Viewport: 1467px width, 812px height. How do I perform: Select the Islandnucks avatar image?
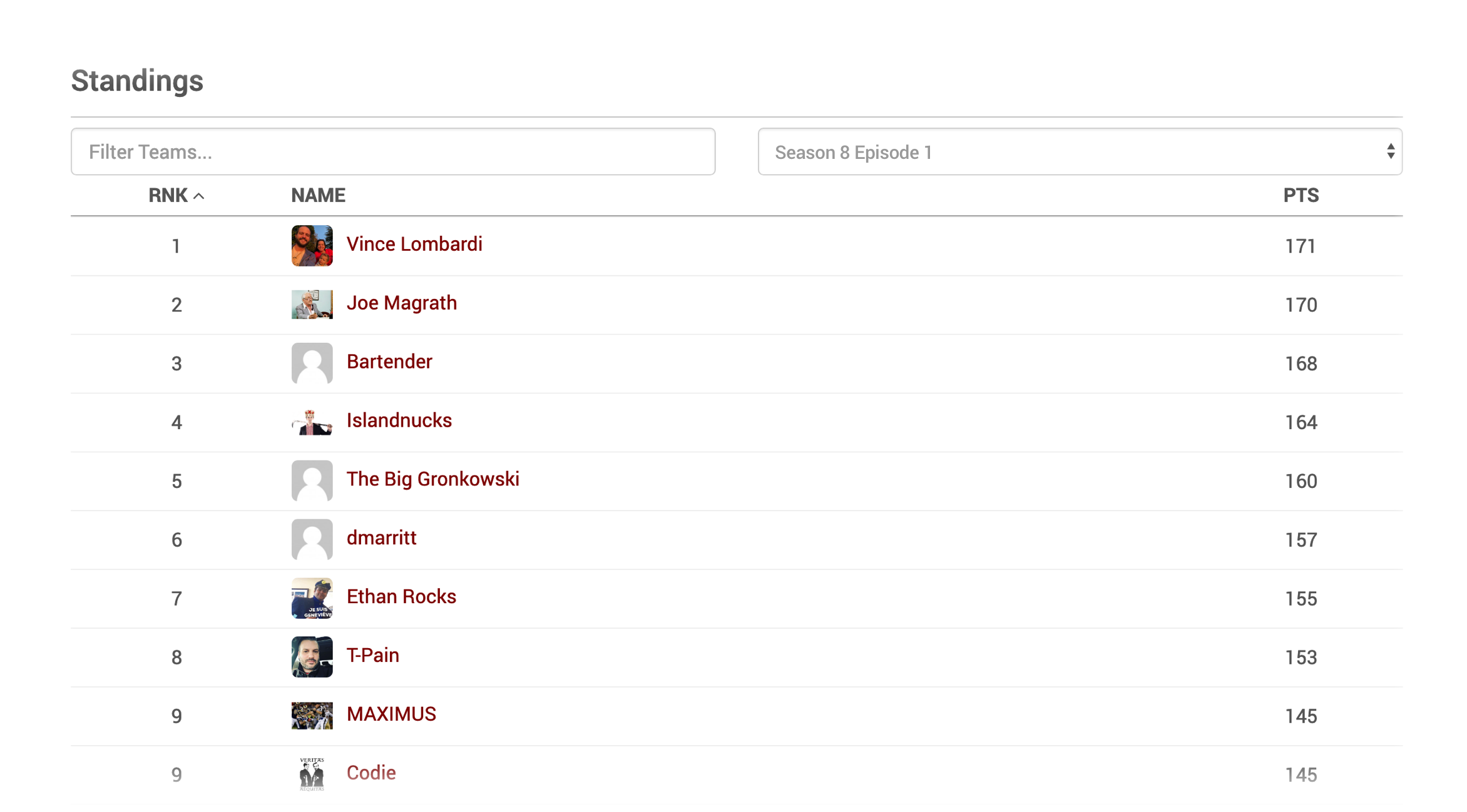(x=312, y=422)
